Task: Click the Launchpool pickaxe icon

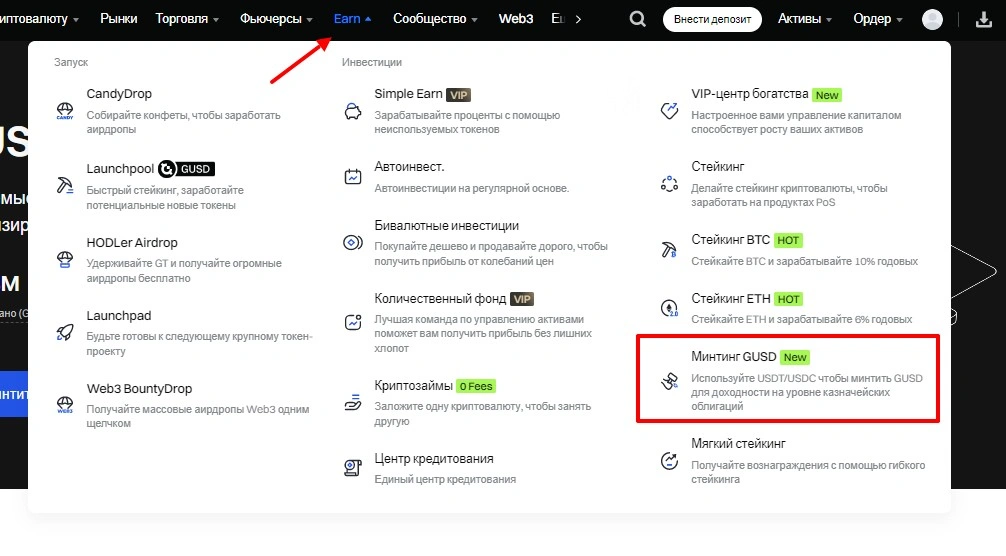Action: tap(65, 186)
